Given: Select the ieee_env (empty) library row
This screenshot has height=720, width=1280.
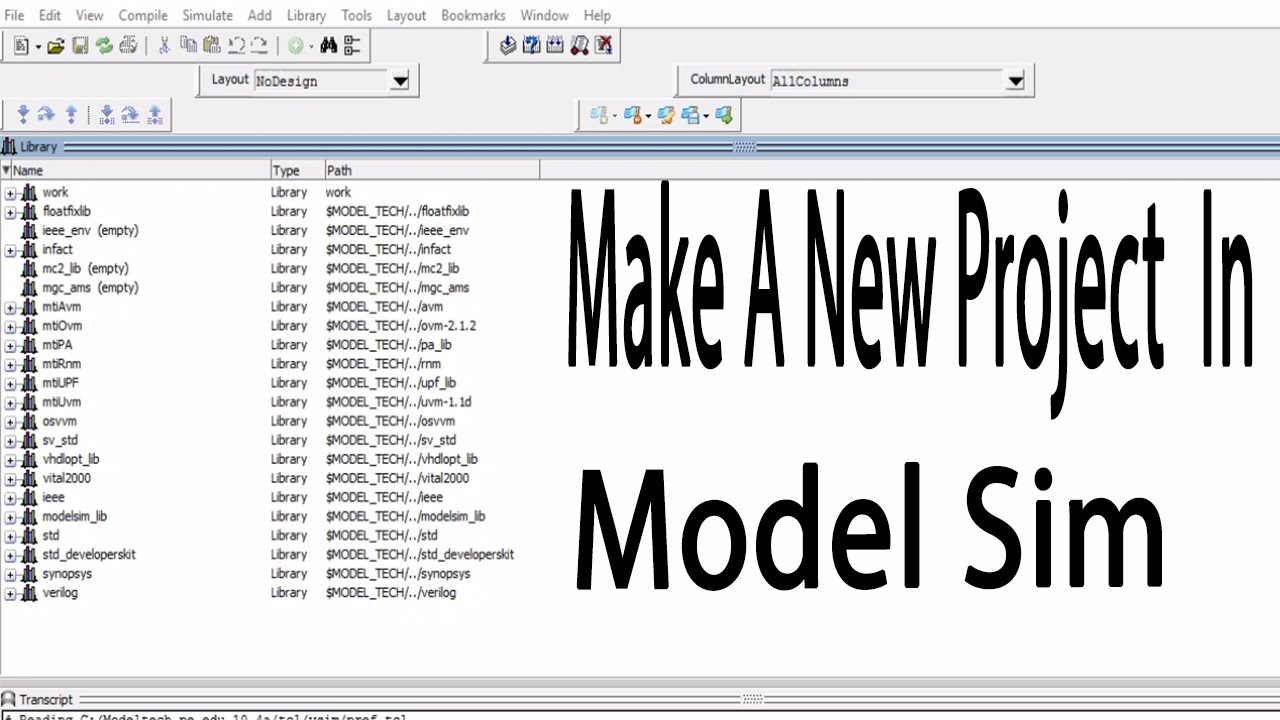Looking at the screenshot, I should (x=270, y=231).
